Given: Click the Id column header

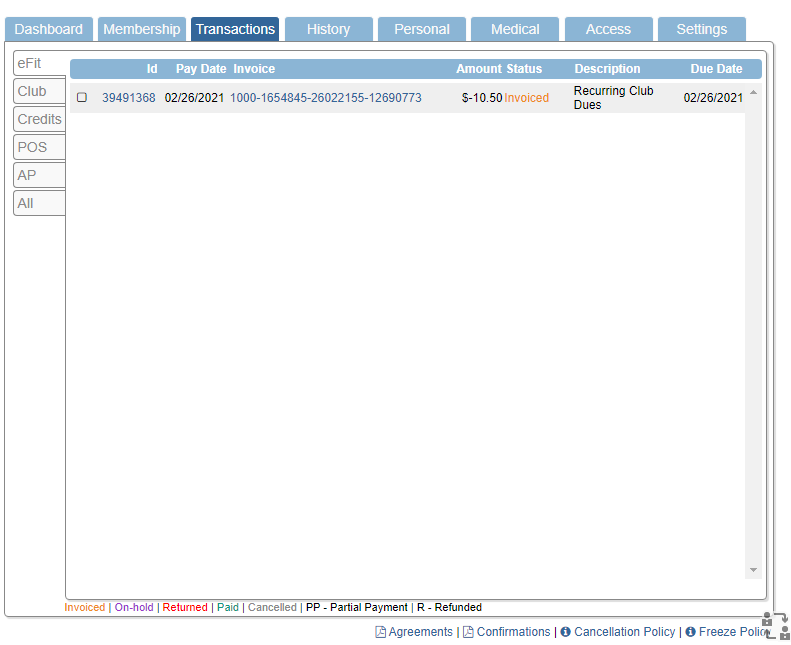Looking at the screenshot, I should 152,69.
